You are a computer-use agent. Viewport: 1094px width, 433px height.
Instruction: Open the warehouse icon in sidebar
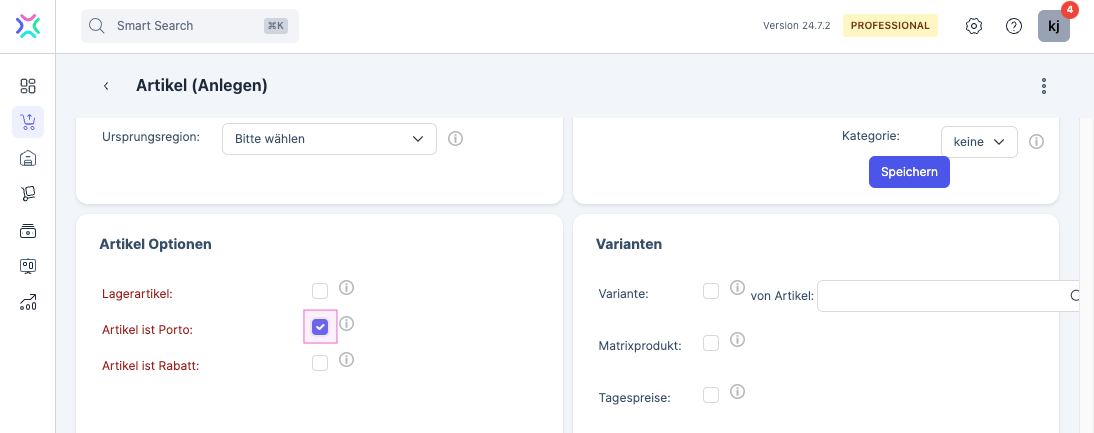pyautogui.click(x=28, y=158)
